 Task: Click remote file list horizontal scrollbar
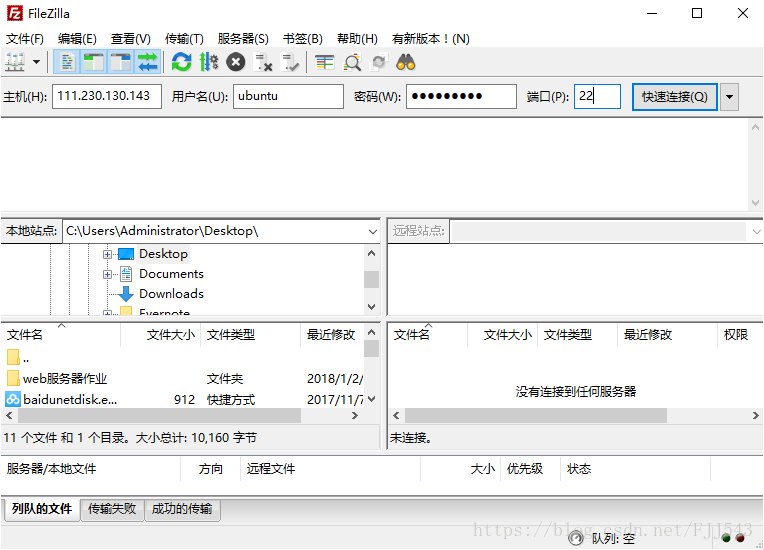coord(536,416)
